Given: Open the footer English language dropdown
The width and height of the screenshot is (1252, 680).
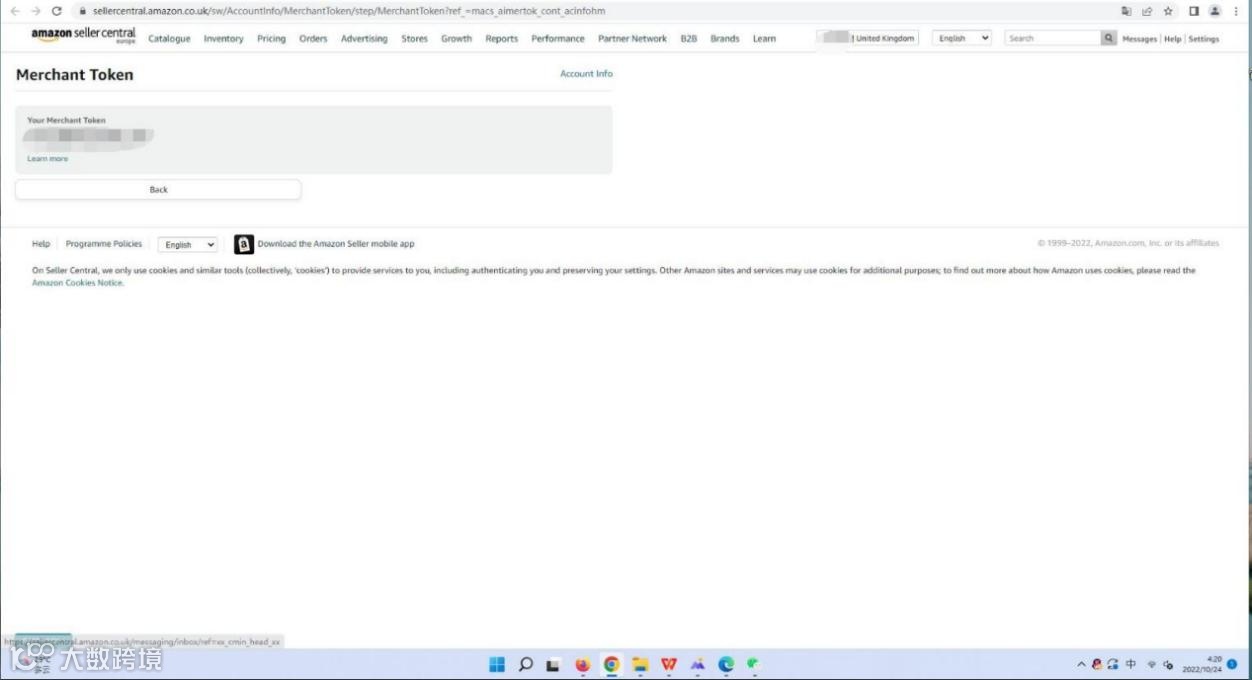Looking at the screenshot, I should pos(188,245).
